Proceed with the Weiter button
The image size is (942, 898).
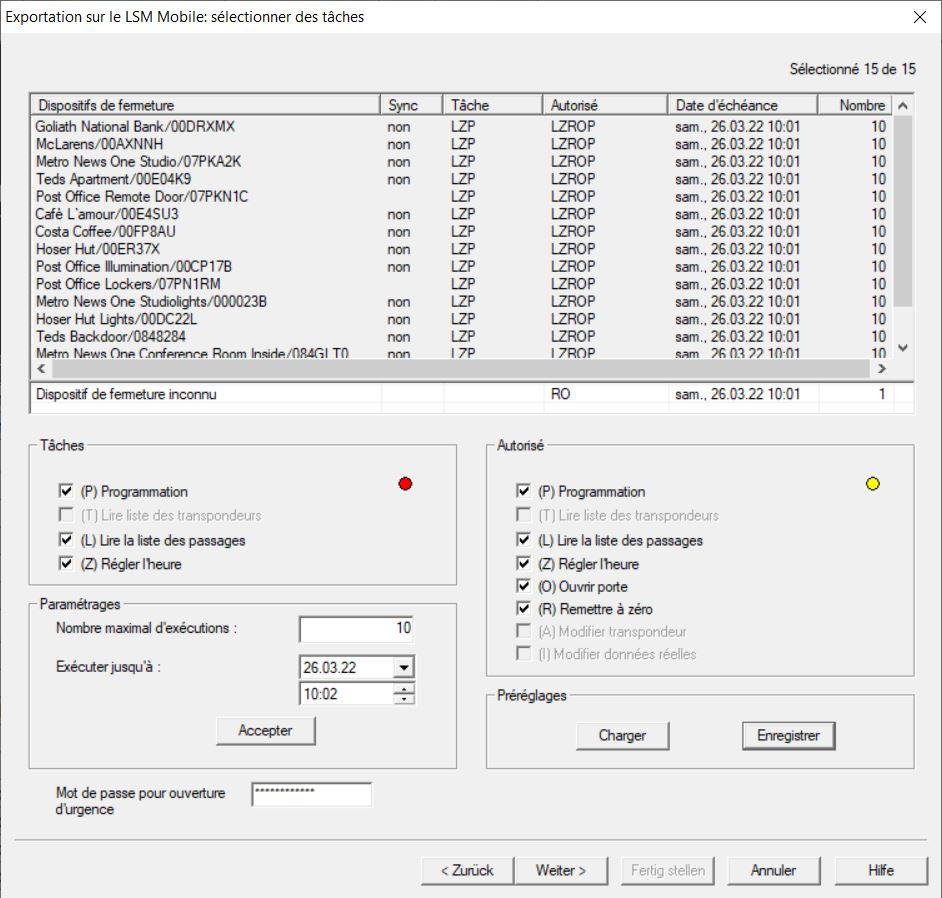[x=560, y=870]
